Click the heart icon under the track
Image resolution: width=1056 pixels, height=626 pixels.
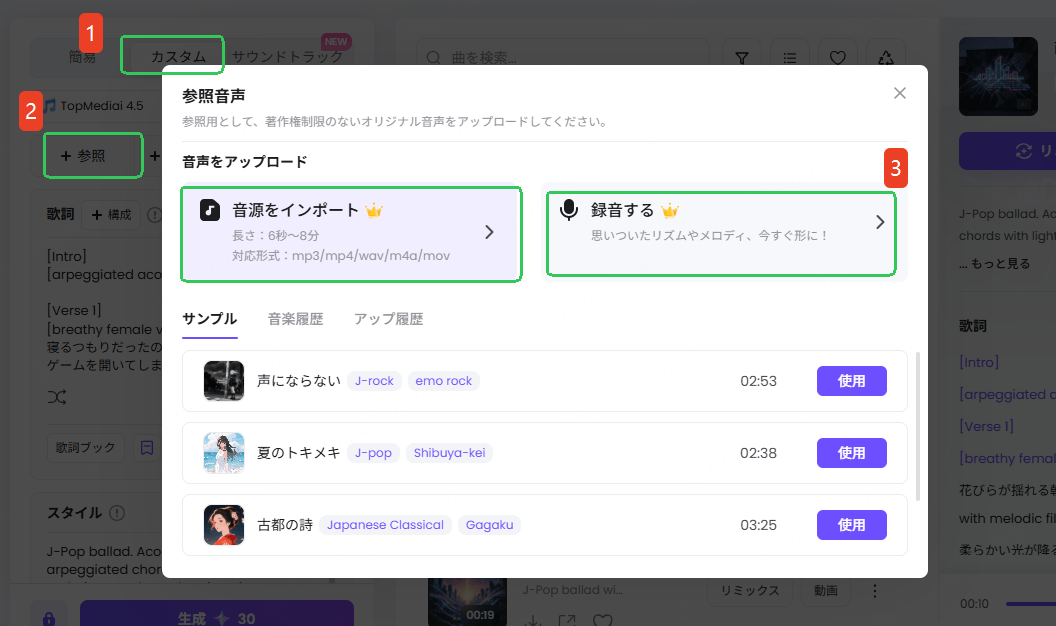click(x=603, y=620)
